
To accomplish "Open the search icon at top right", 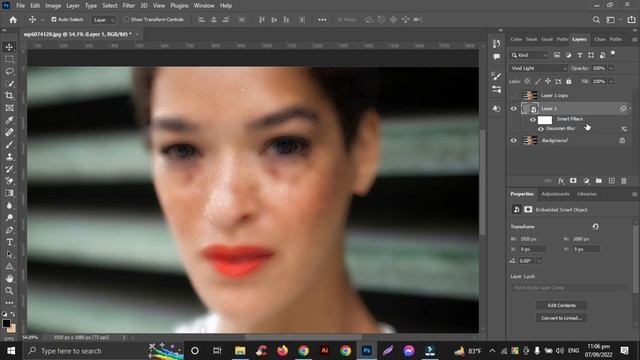I will pyautogui.click(x=596, y=20).
